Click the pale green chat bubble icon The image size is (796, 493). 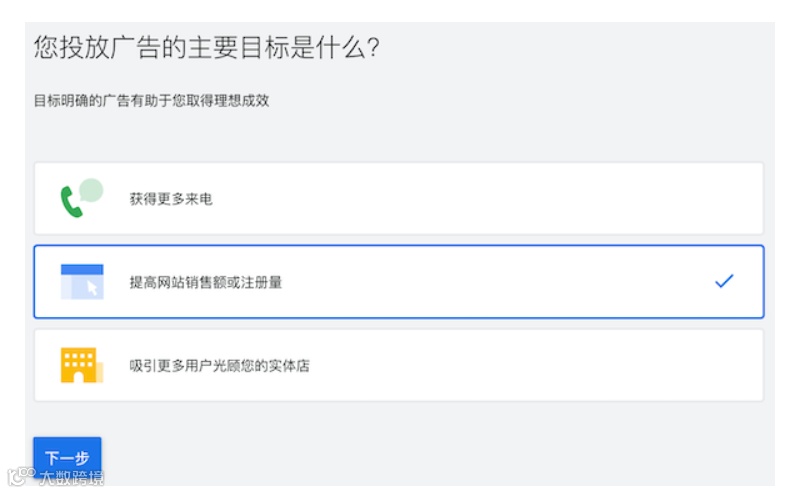91,189
